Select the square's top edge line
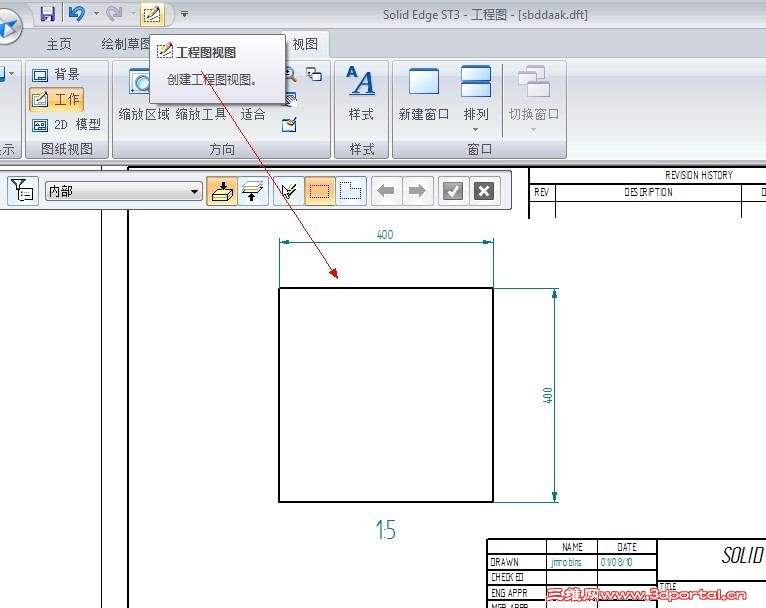Screen dimensions: 766x608 point(386,288)
